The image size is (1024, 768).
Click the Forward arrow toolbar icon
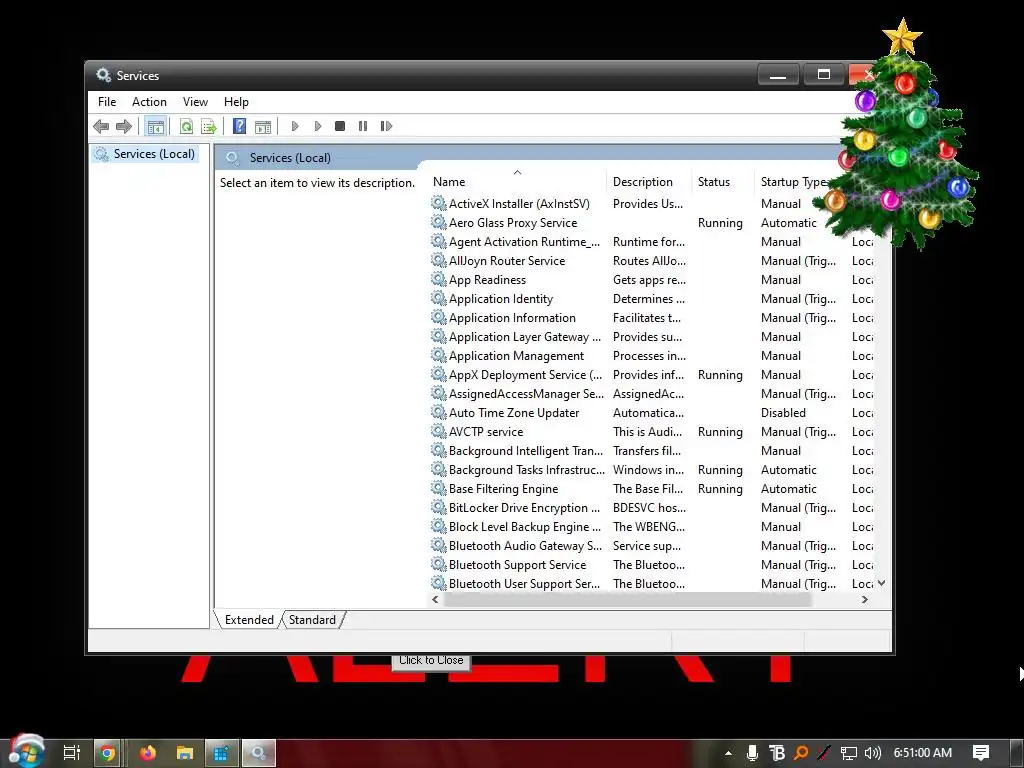(x=123, y=126)
